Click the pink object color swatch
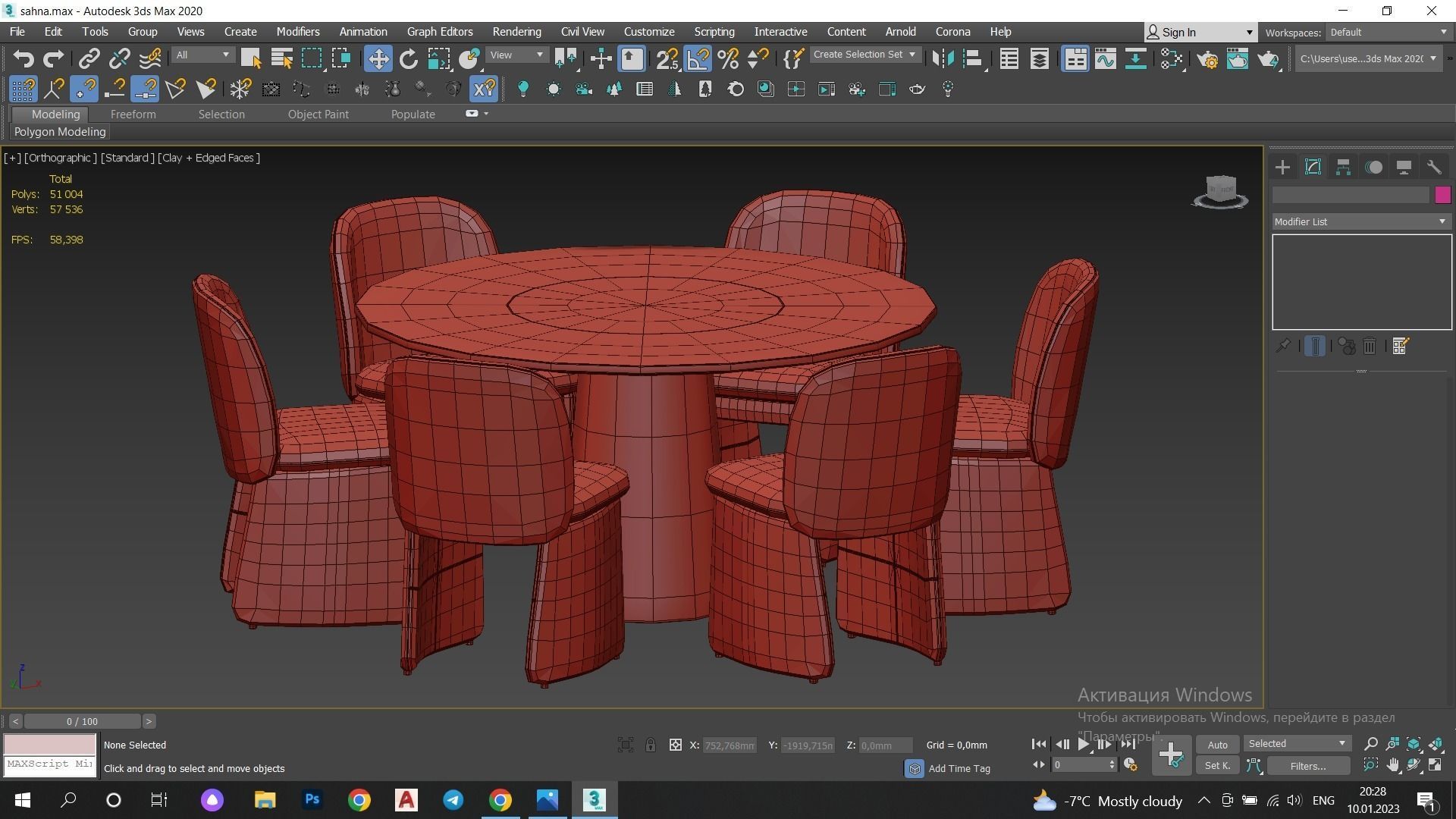 pos(1442,196)
